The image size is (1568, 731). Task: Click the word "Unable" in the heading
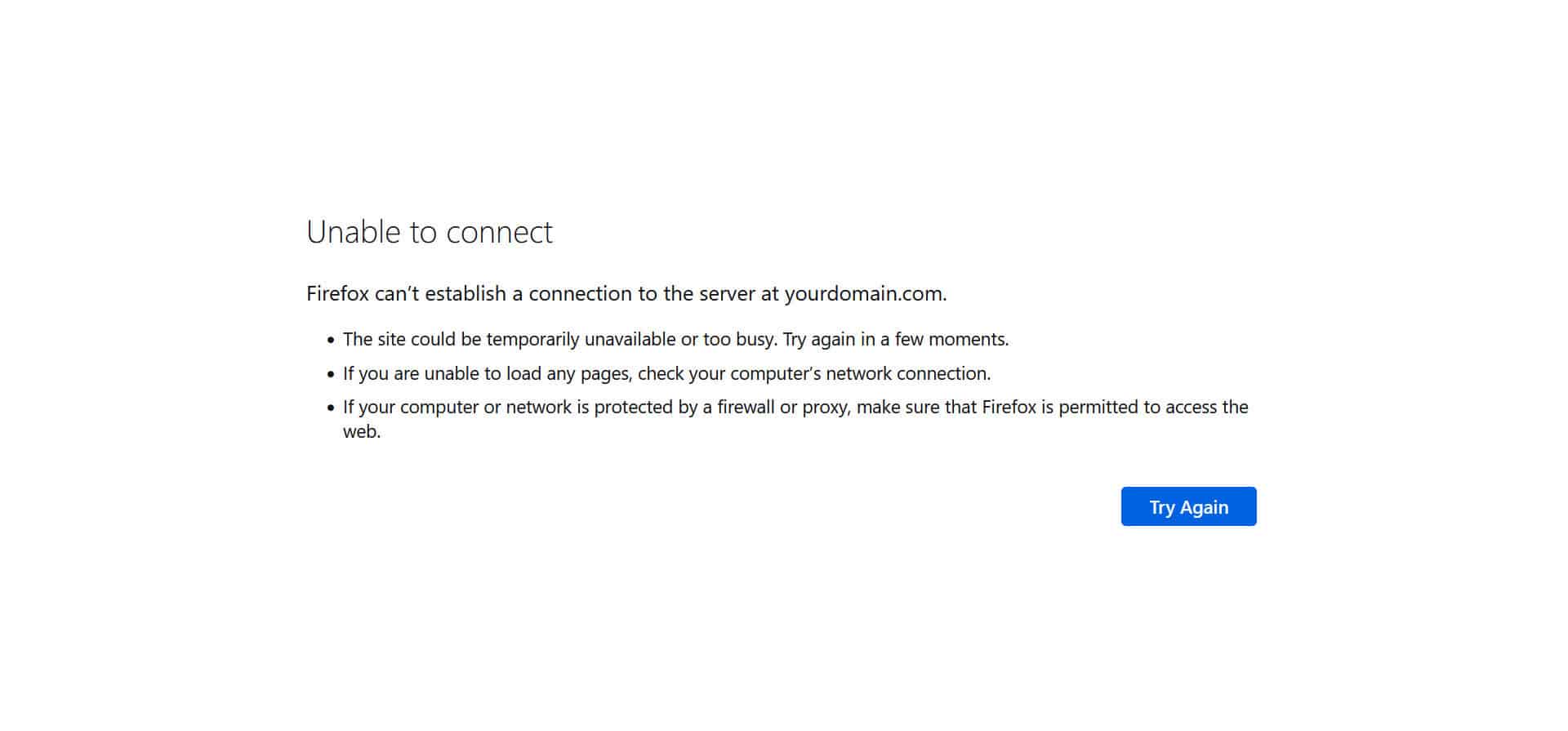[x=355, y=232]
